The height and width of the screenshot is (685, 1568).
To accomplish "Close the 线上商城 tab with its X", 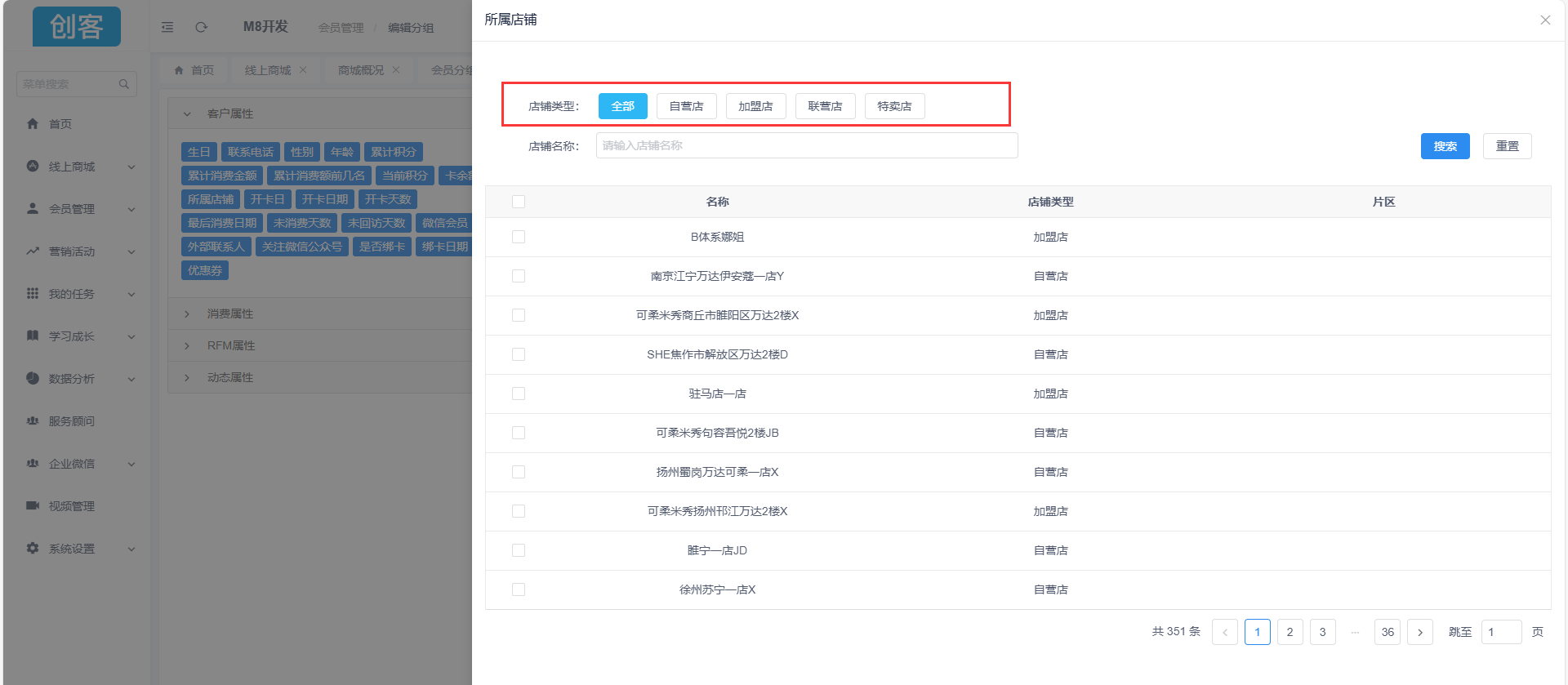I will point(303,70).
